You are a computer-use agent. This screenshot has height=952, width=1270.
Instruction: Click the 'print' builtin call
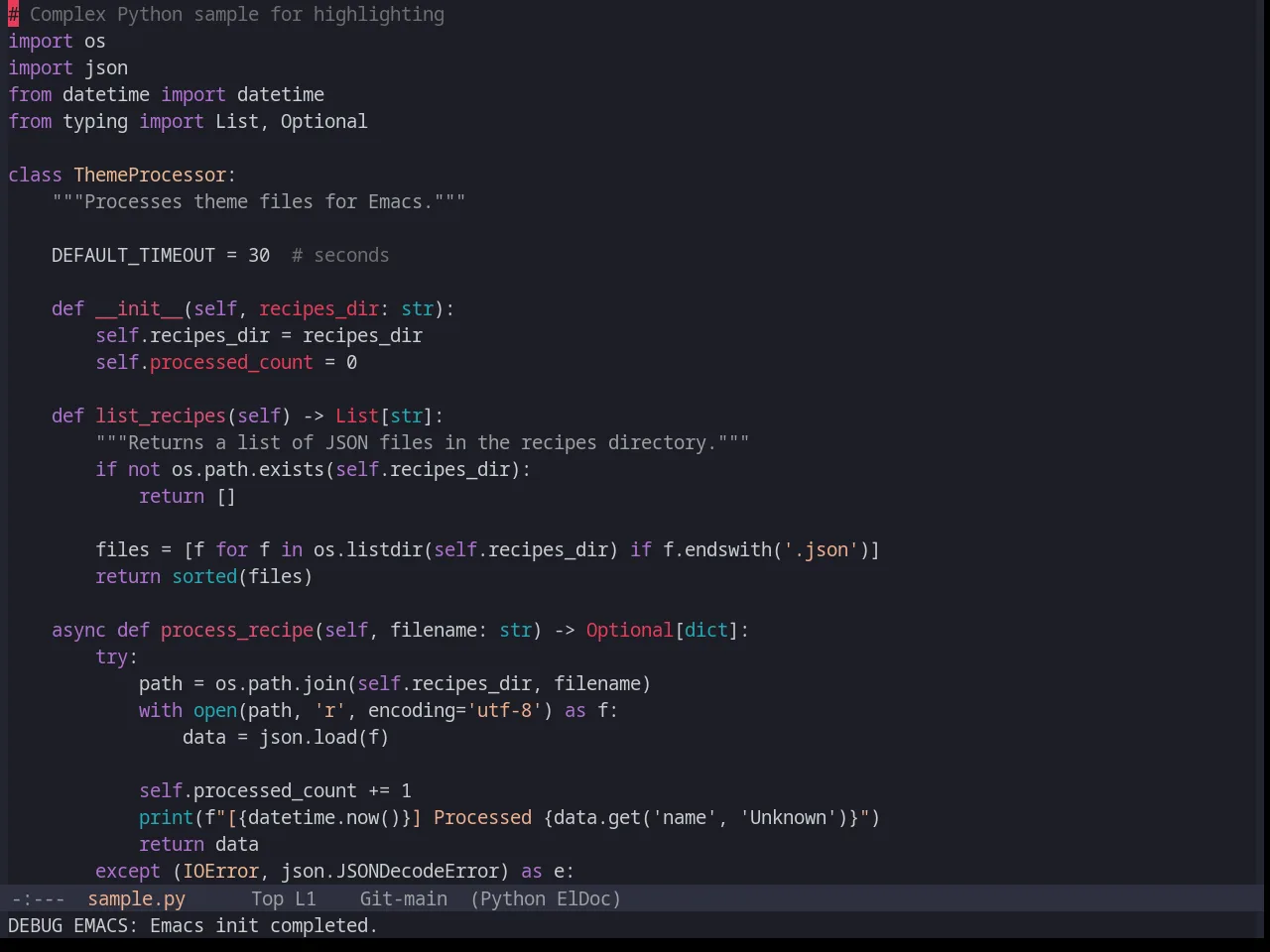point(166,817)
